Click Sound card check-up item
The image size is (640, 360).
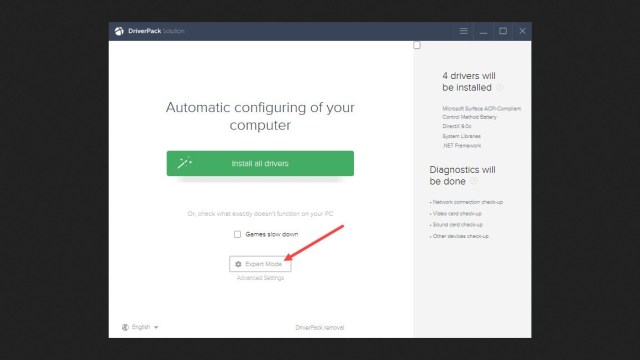(456, 224)
